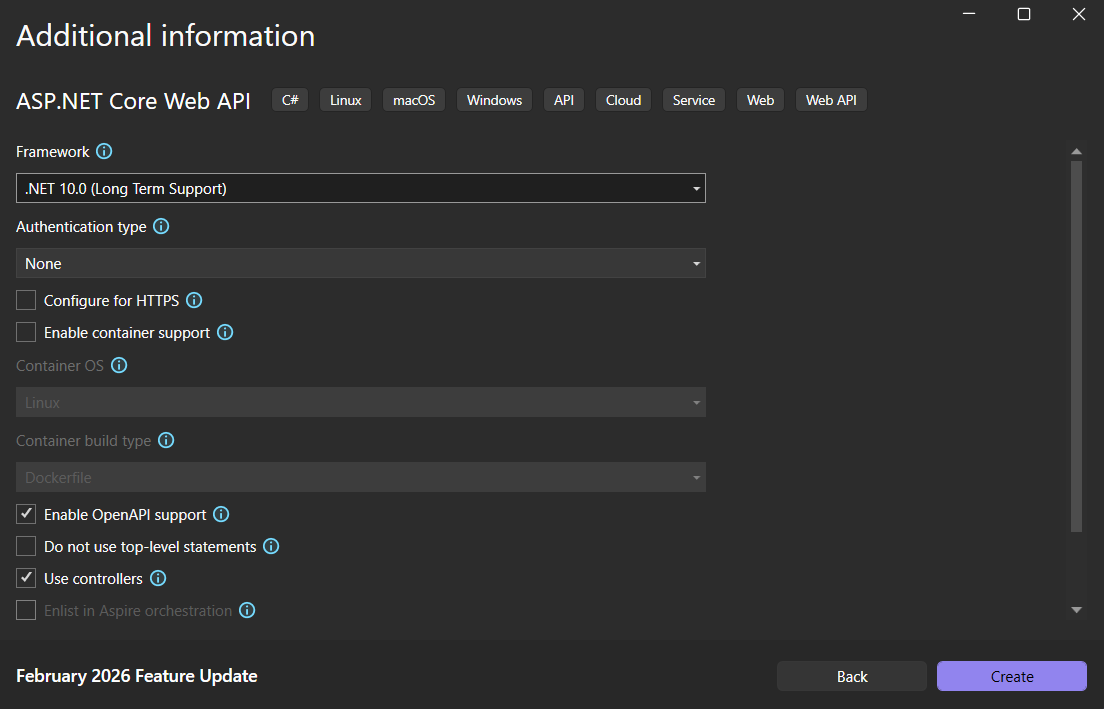Click the Container build type info icon
1104x709 pixels.
(x=166, y=440)
